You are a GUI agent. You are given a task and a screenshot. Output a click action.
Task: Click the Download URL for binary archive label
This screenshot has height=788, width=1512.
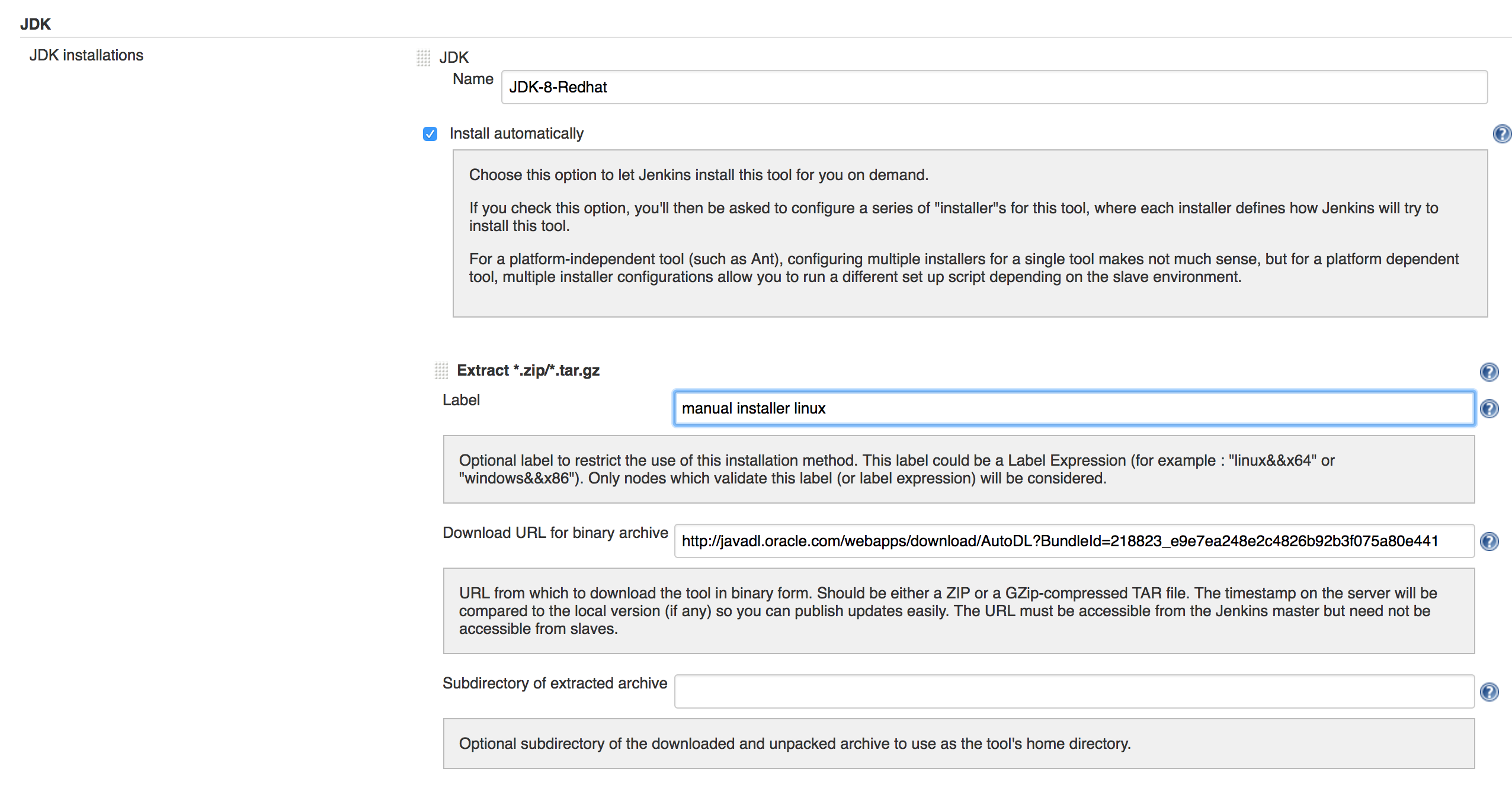point(555,533)
